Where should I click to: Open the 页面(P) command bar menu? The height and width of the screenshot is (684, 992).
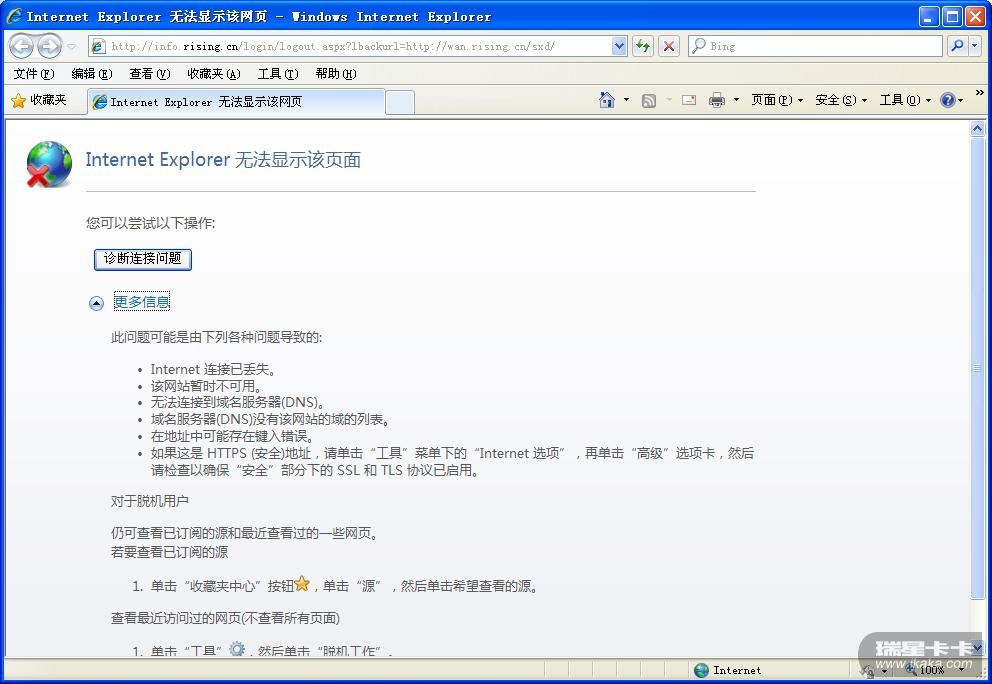click(x=777, y=100)
